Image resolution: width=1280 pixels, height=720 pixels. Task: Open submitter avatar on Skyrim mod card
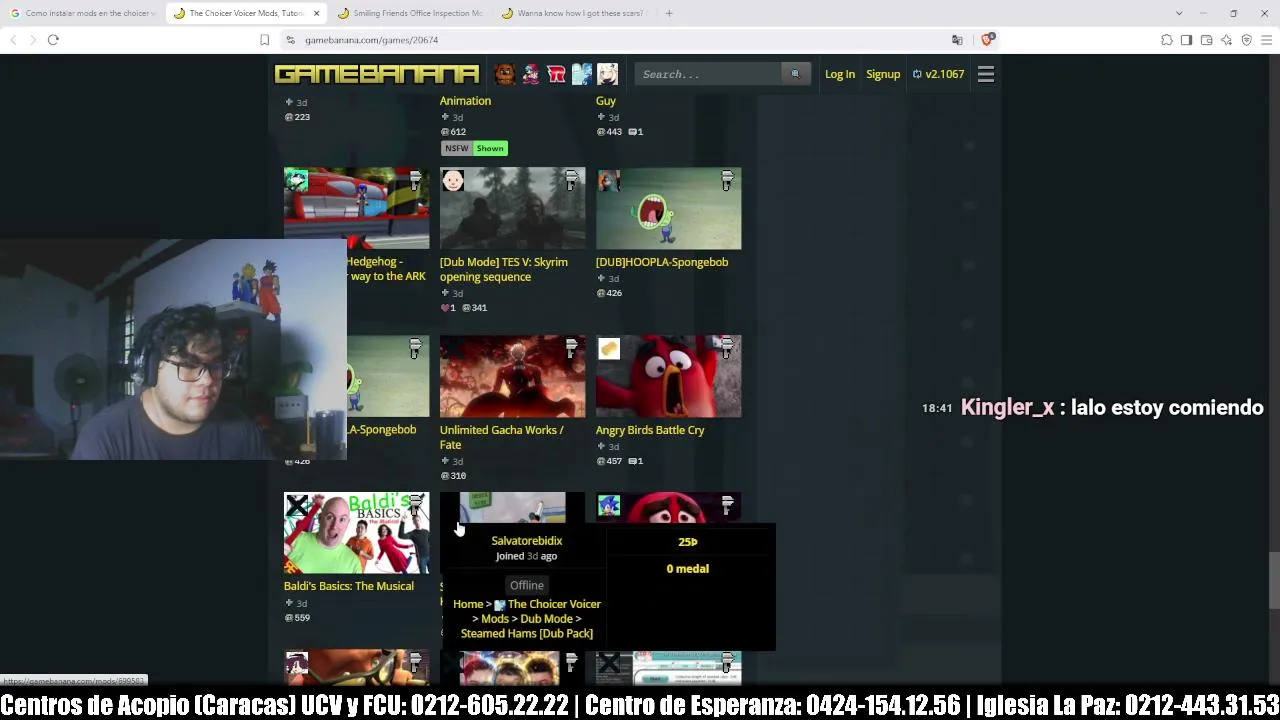click(x=453, y=180)
